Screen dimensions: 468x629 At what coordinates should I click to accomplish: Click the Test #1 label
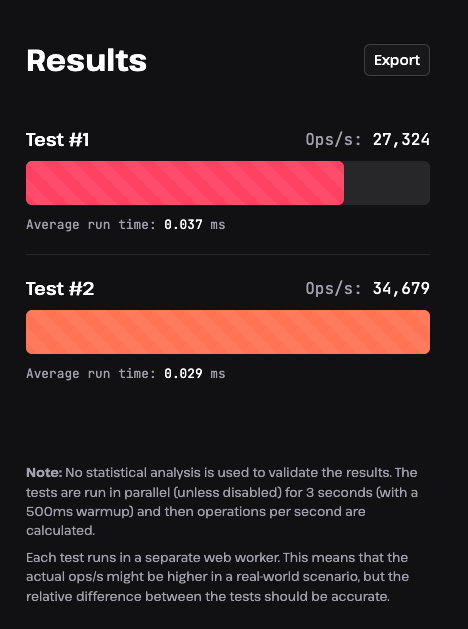[x=58, y=140]
